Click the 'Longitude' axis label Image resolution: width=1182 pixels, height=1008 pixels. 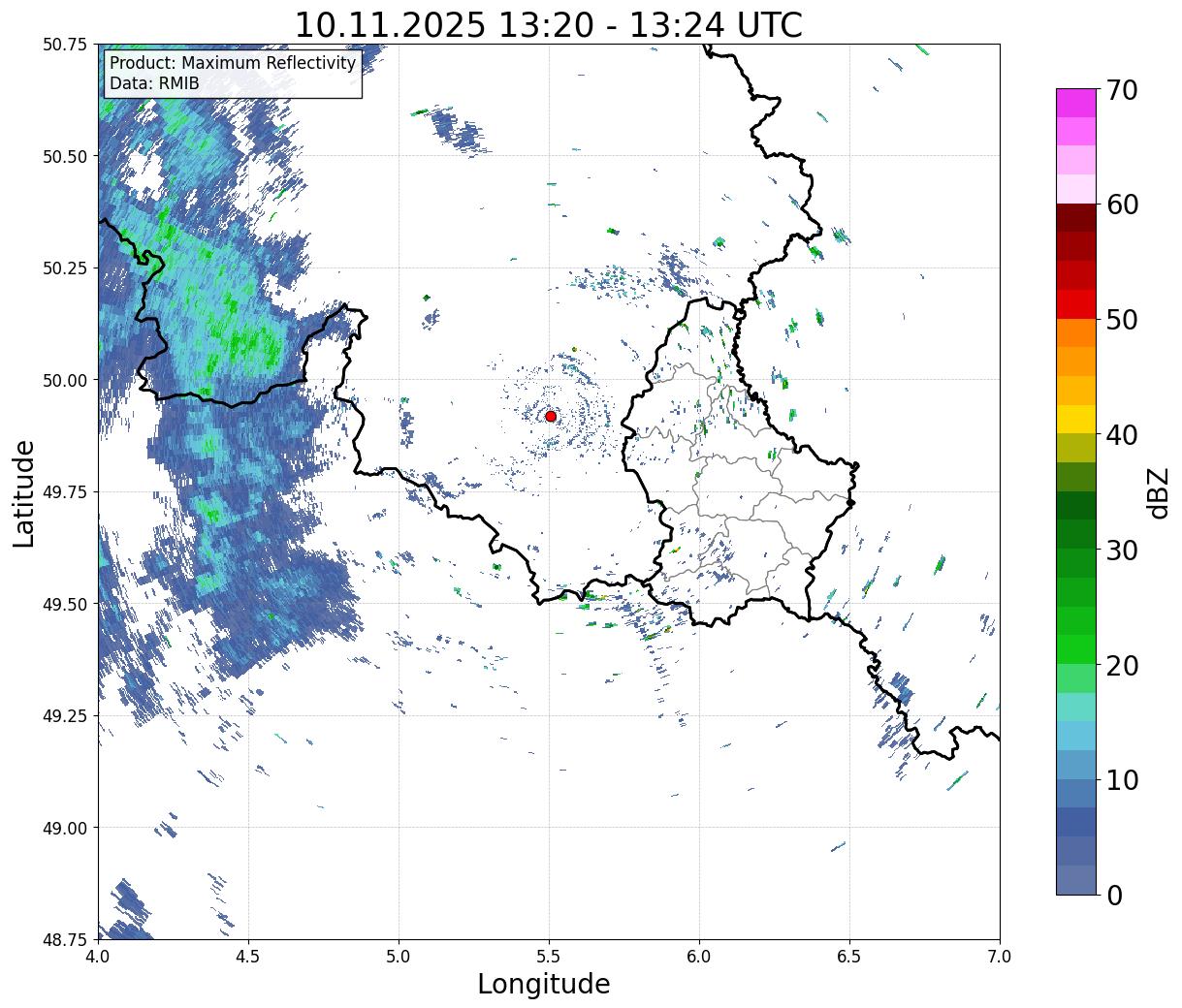coord(544,984)
